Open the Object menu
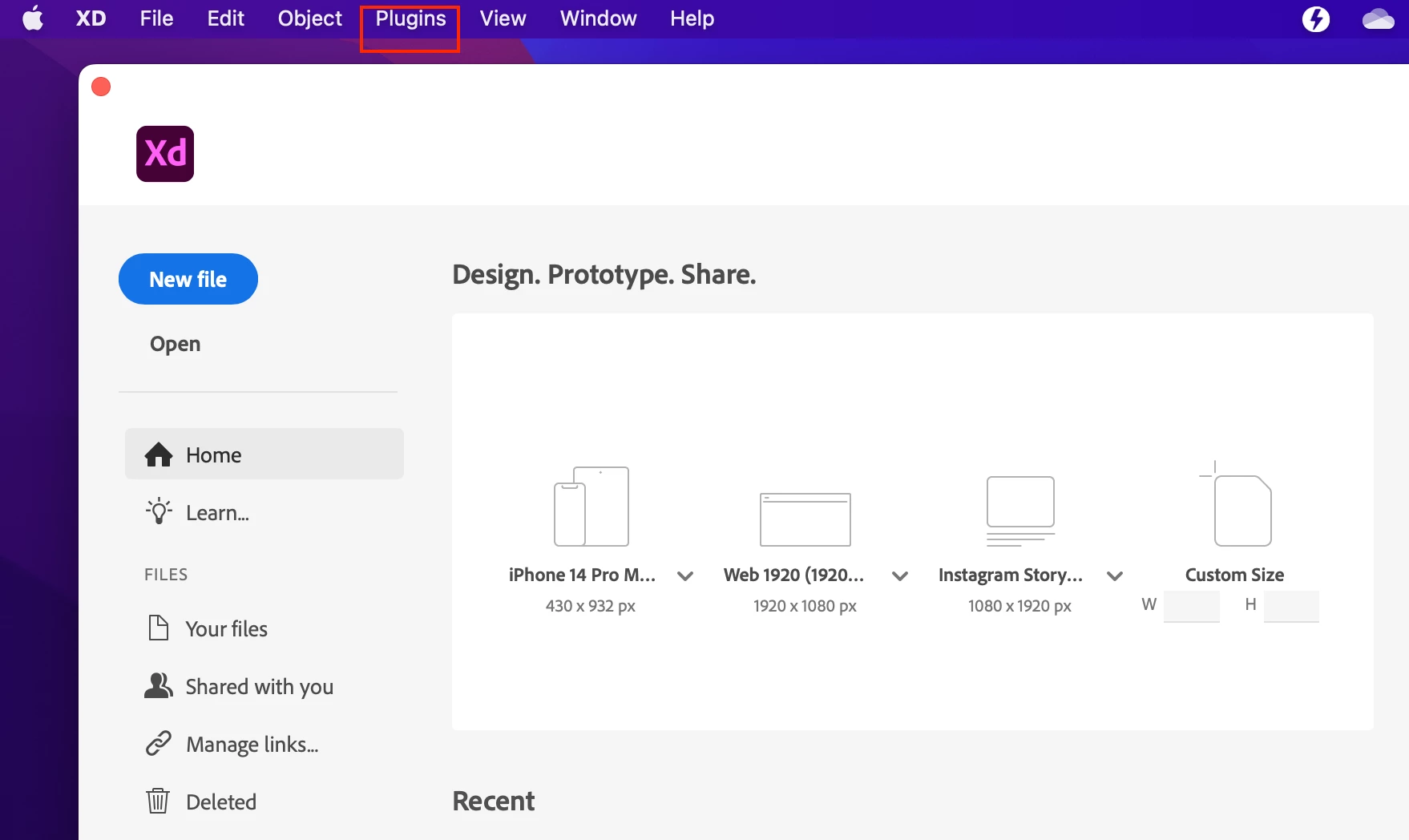The width and height of the screenshot is (1409, 840). (309, 18)
